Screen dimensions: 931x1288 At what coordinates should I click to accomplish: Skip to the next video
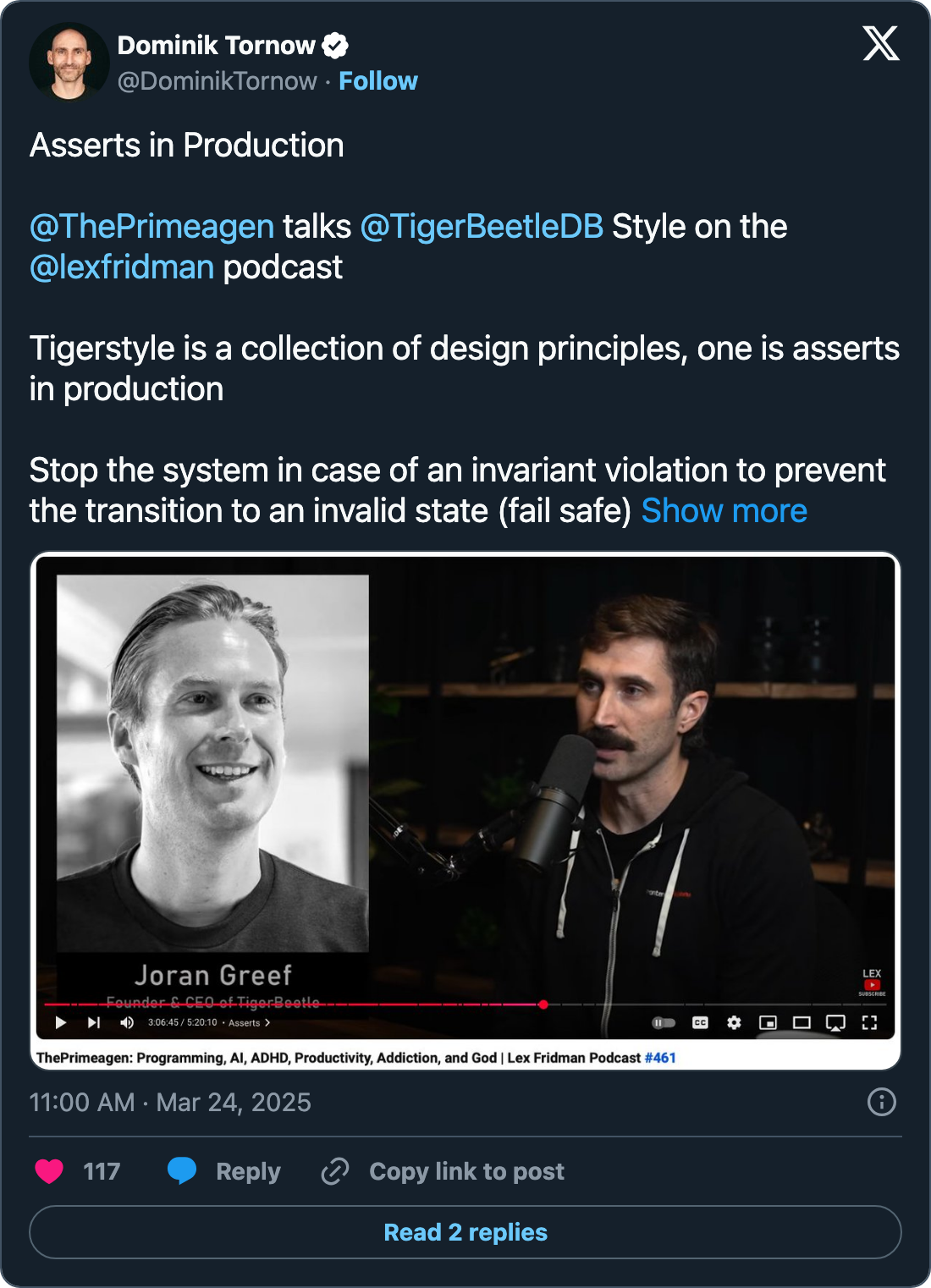[x=94, y=1022]
